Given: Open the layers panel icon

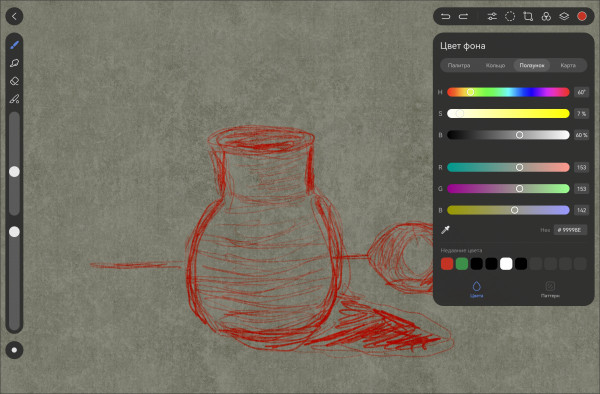Looking at the screenshot, I should point(564,16).
